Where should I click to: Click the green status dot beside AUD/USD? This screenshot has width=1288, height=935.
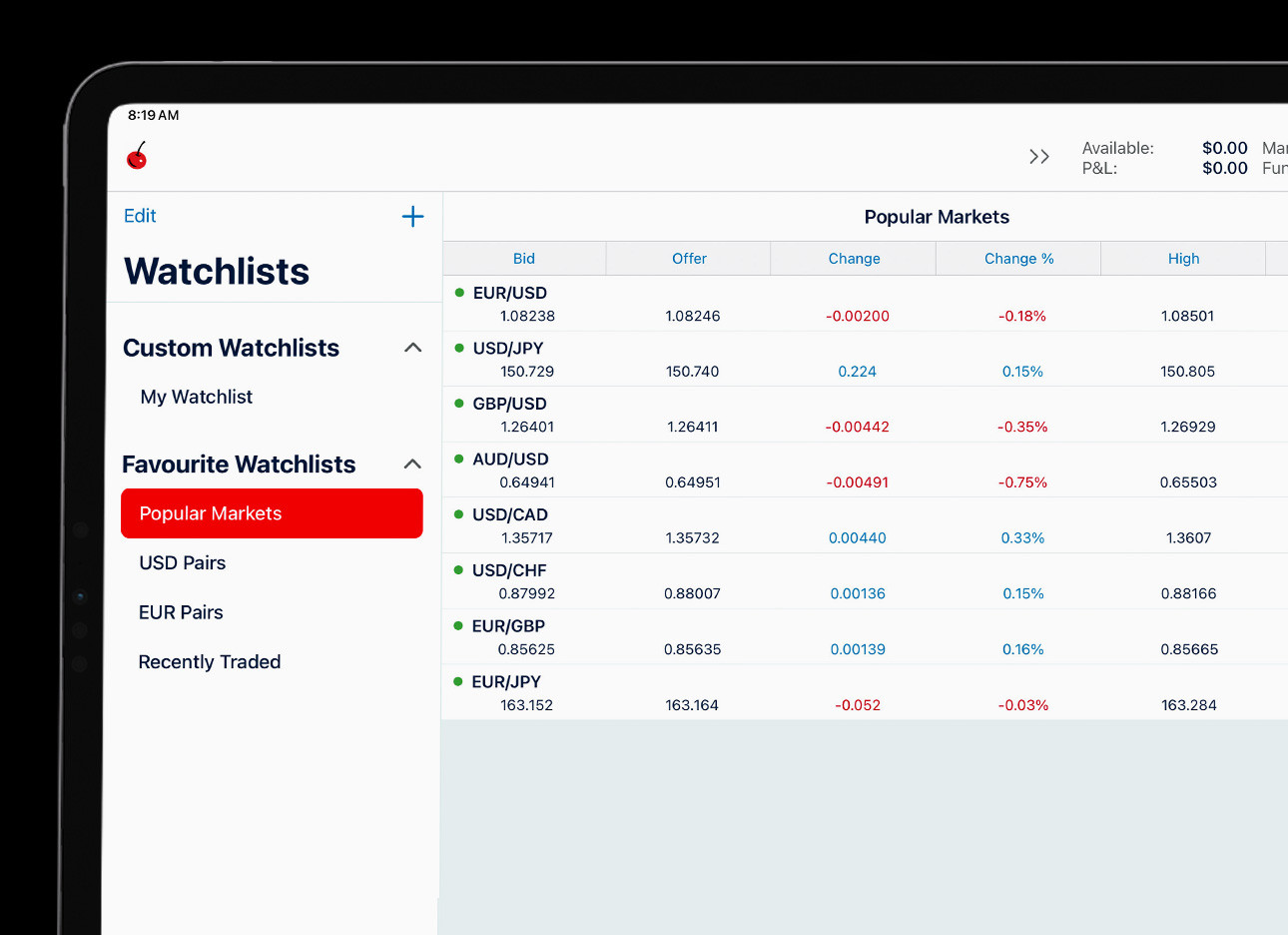457,459
